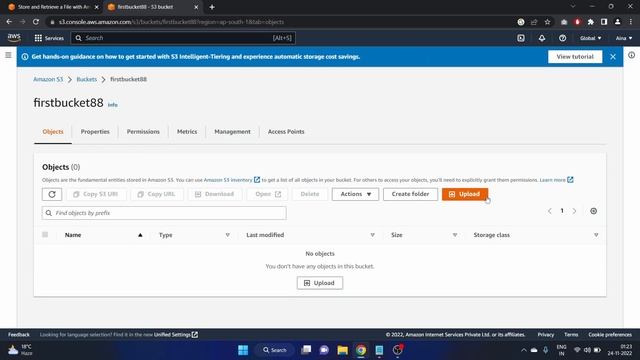This screenshot has height=360, width=640.
Task: Click the Chrome taskbar icon
Action: [361, 350]
